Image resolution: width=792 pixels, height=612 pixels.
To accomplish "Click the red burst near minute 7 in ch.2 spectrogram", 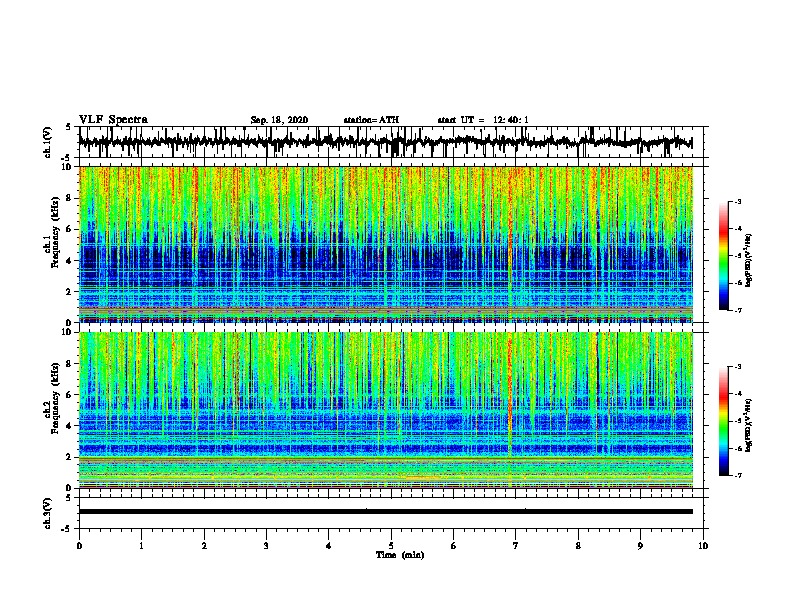I will (510, 389).
